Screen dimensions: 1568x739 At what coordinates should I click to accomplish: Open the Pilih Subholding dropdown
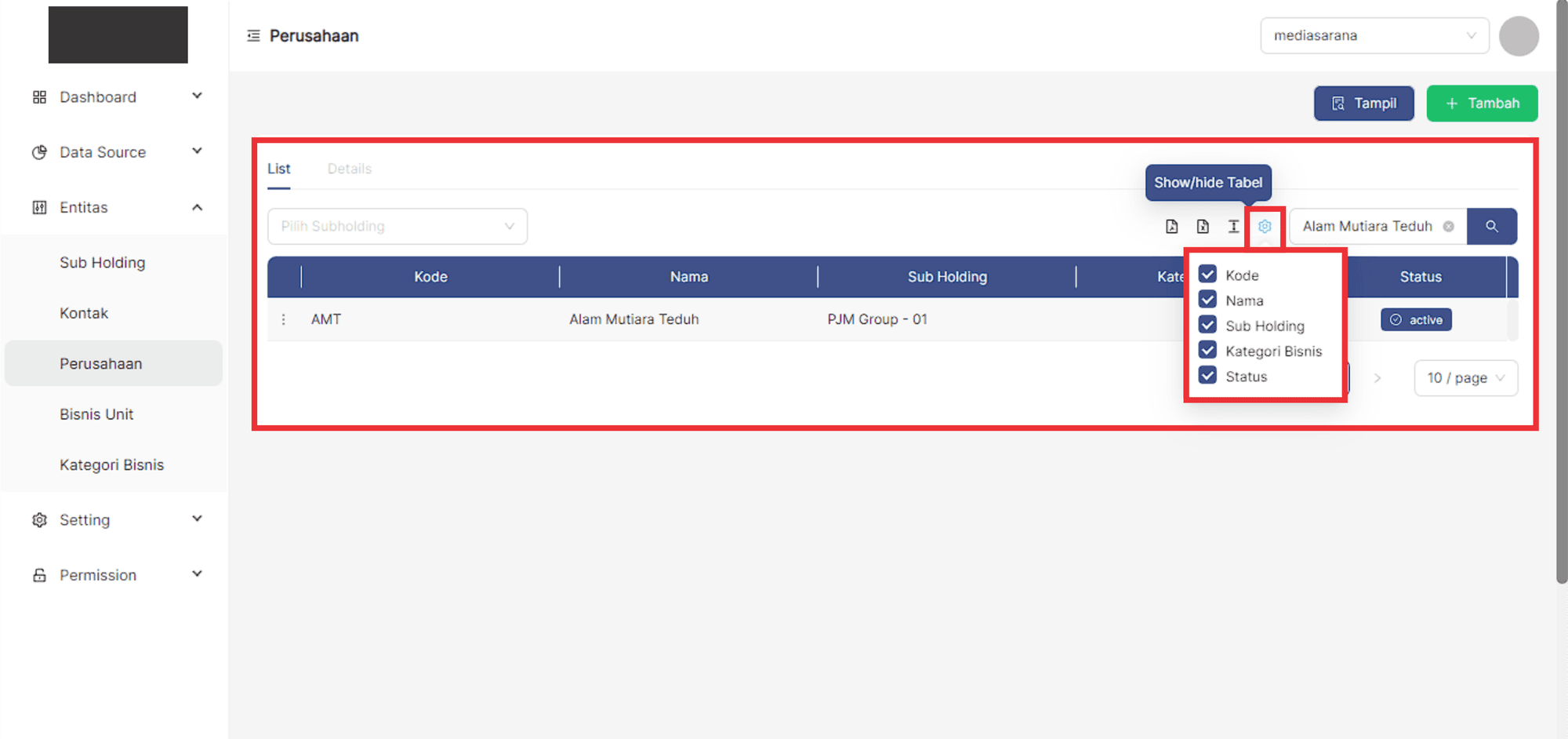coord(397,227)
